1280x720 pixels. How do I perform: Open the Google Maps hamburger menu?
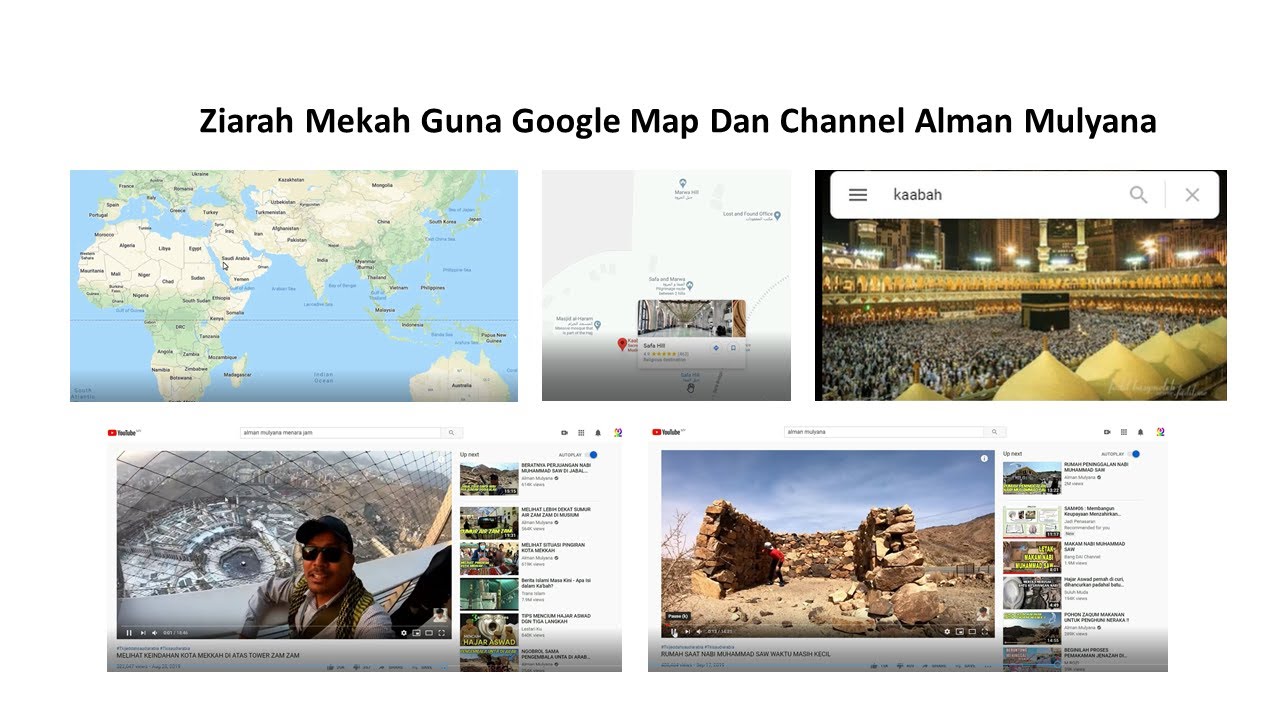(858, 194)
